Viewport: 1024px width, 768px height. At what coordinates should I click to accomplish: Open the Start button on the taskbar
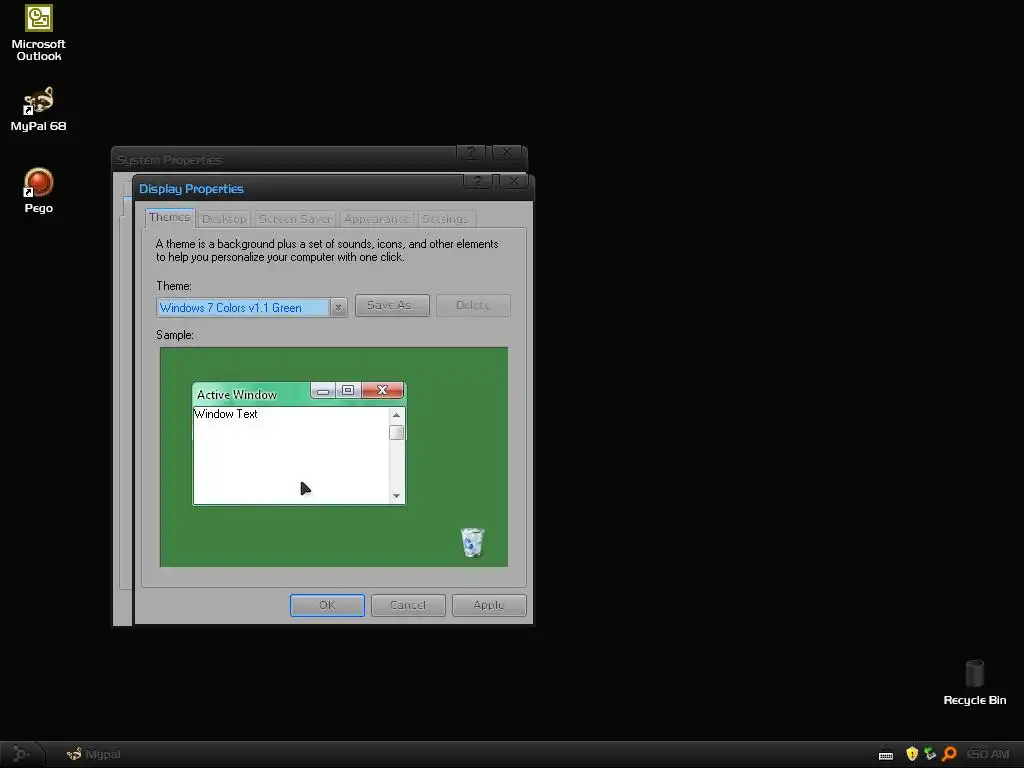(x=21, y=754)
